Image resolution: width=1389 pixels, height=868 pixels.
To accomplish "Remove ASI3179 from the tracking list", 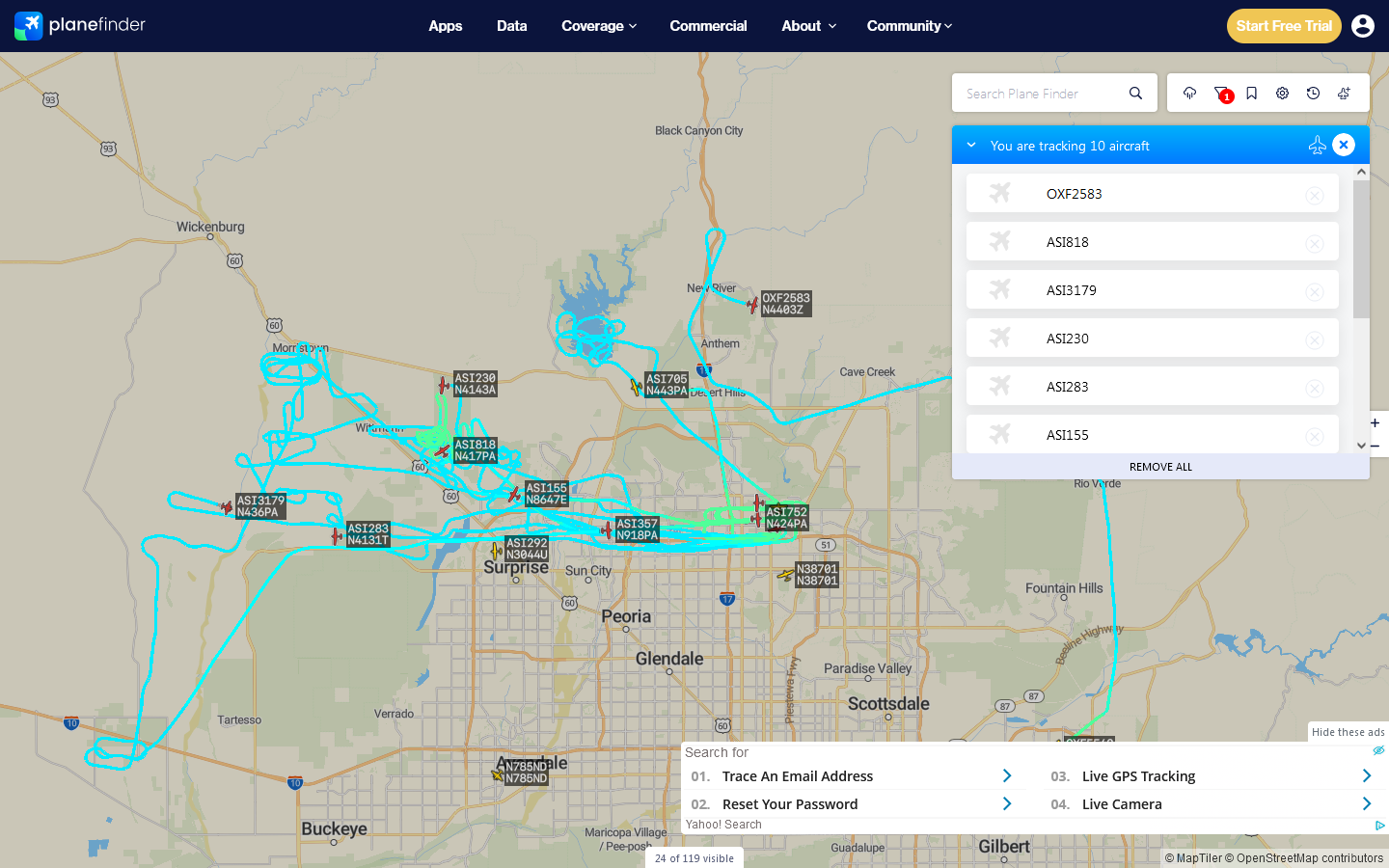I will tap(1314, 292).
